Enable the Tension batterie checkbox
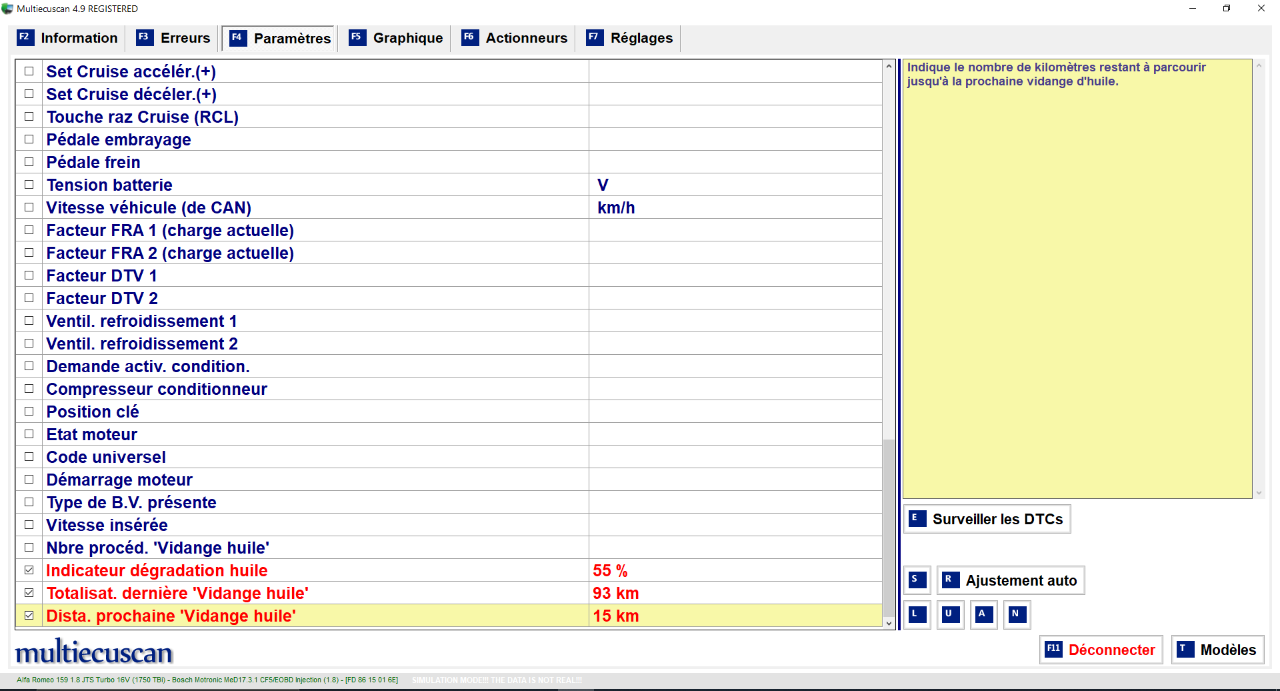 click(x=28, y=185)
